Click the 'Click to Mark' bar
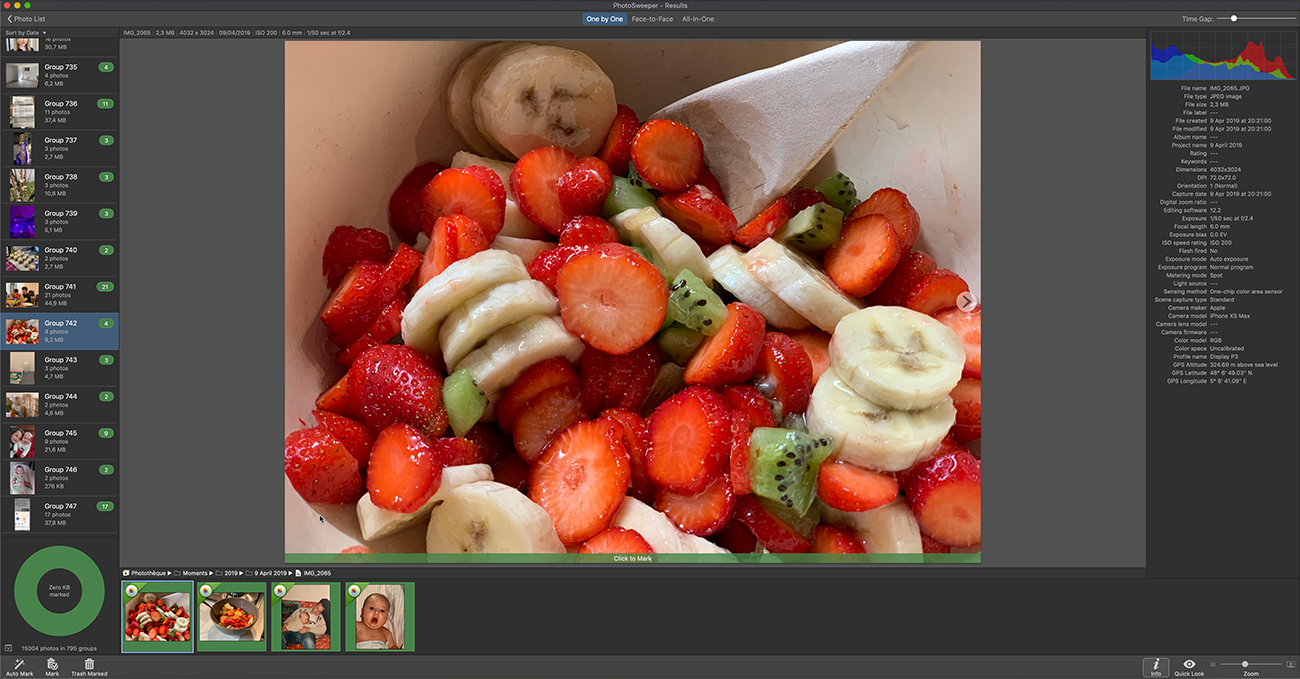The height and width of the screenshot is (679, 1300). click(632, 558)
